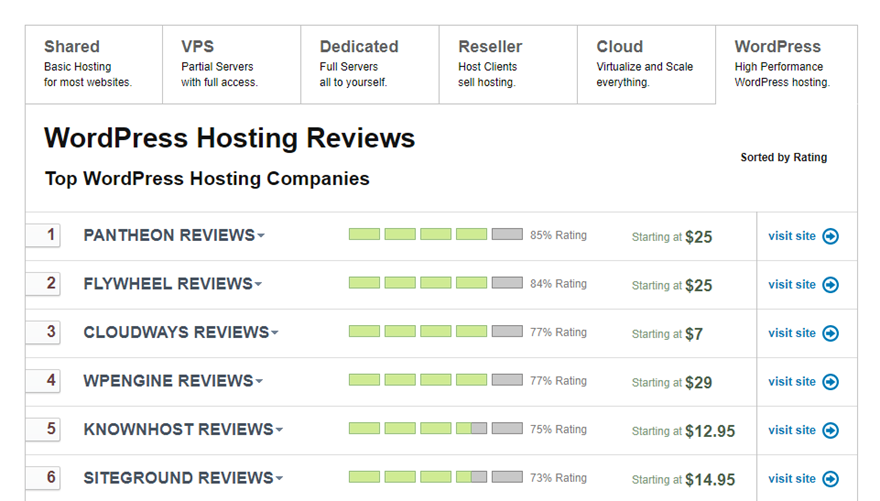
Task: Click WPEngine's rating bar
Action: 436,380
